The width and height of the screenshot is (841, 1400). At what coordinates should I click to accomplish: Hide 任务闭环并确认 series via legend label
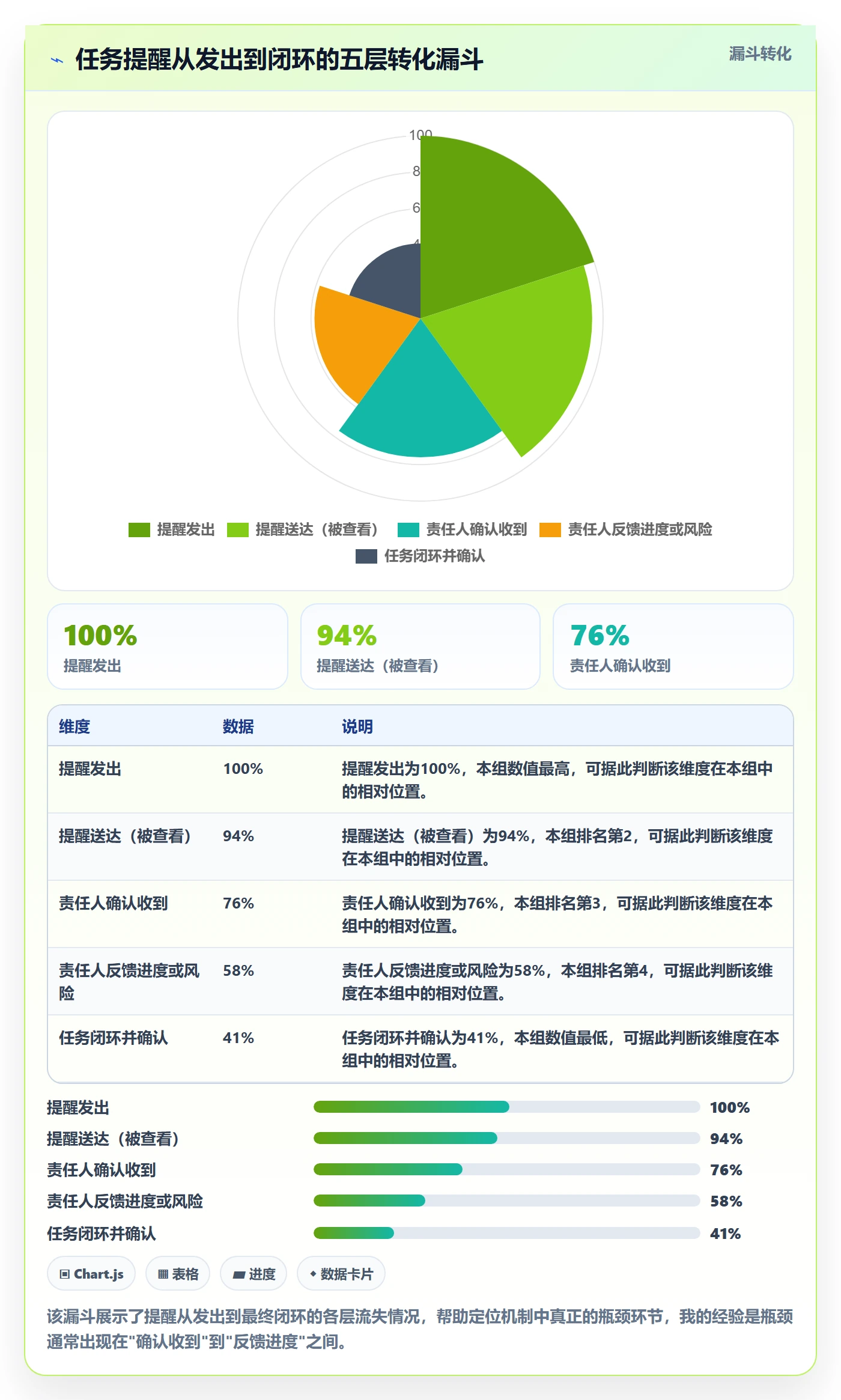435,556
